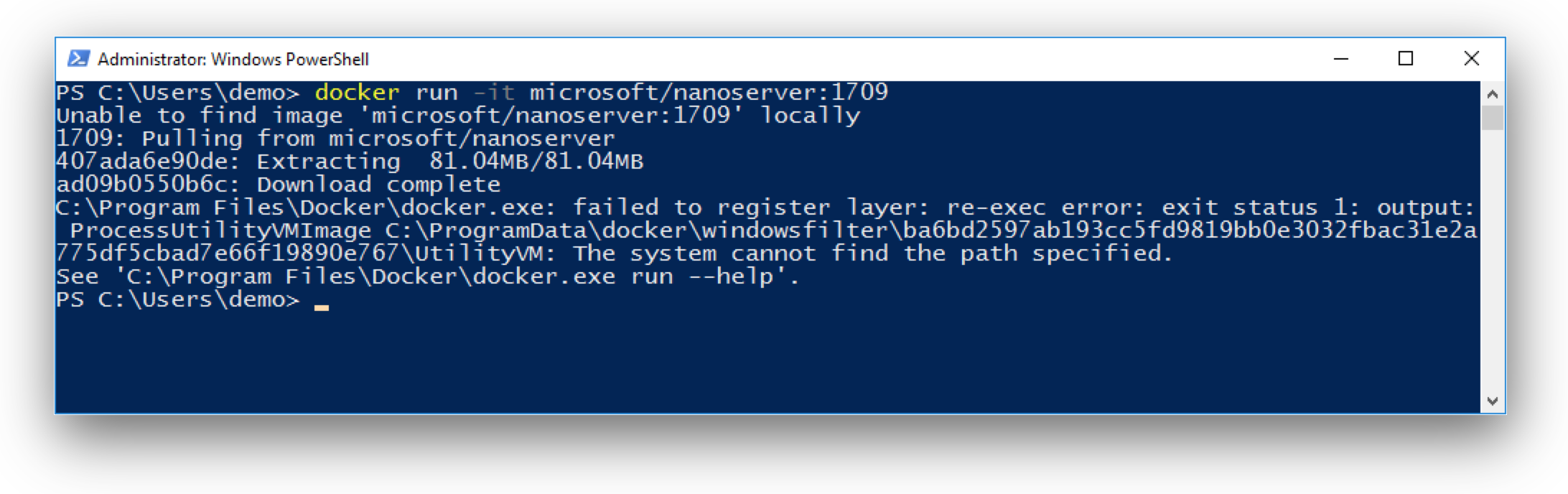
Task: Click the 'Unable to find image' line
Action: pyautogui.click(x=458, y=116)
